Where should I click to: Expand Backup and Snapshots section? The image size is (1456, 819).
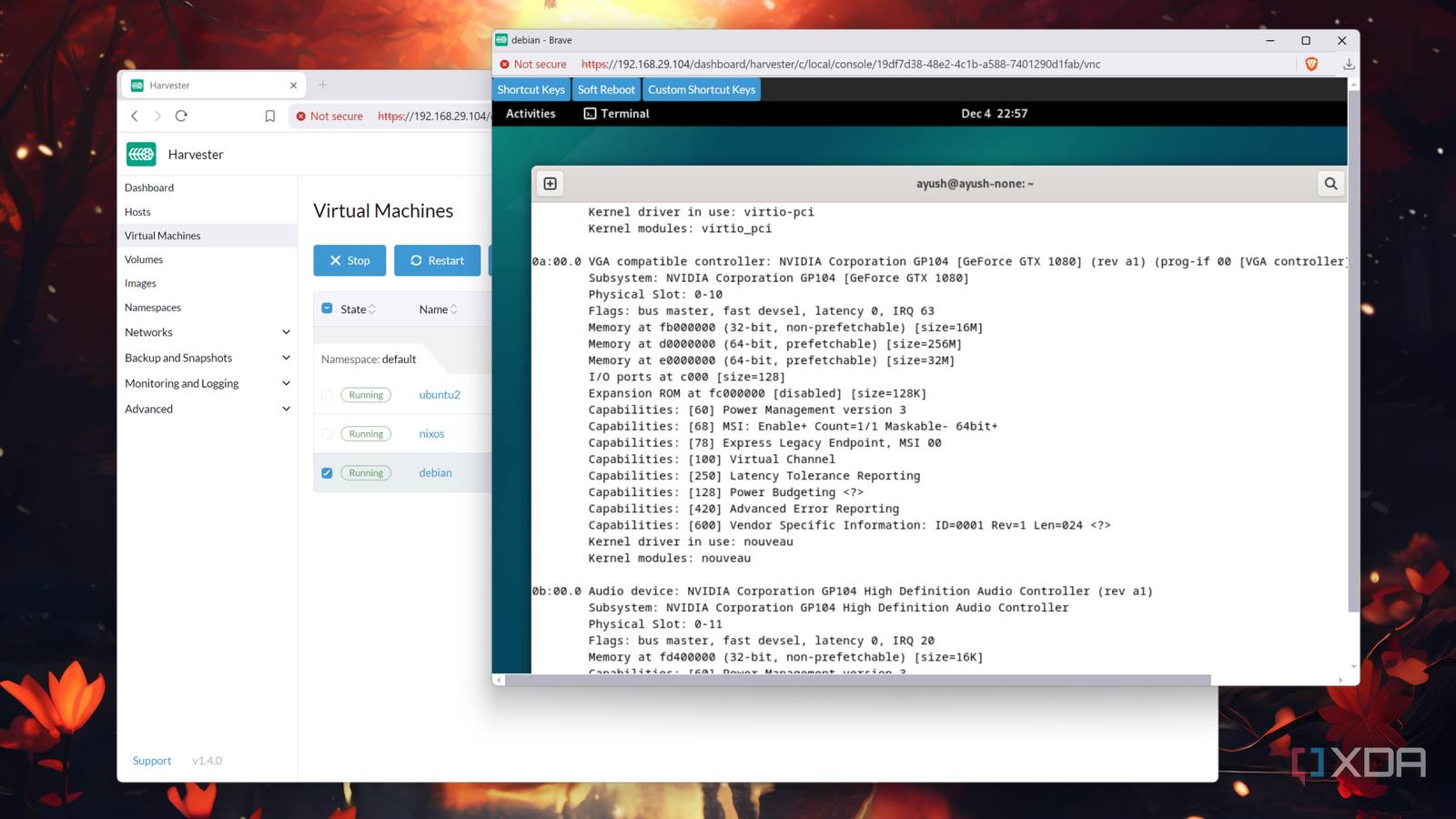(286, 358)
